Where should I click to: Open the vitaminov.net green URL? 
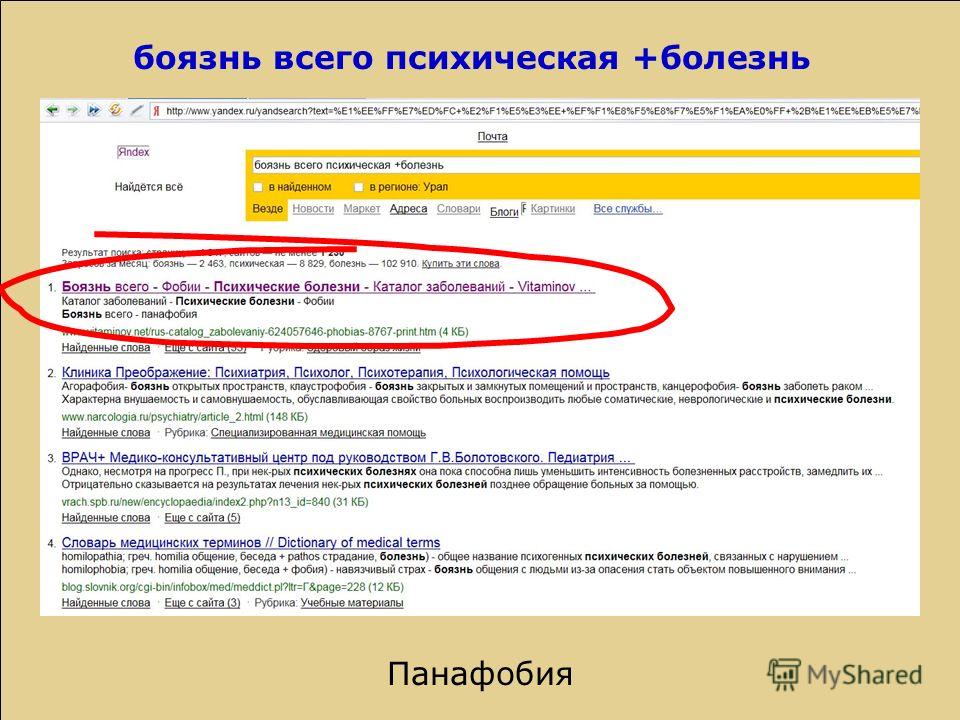click(265, 332)
